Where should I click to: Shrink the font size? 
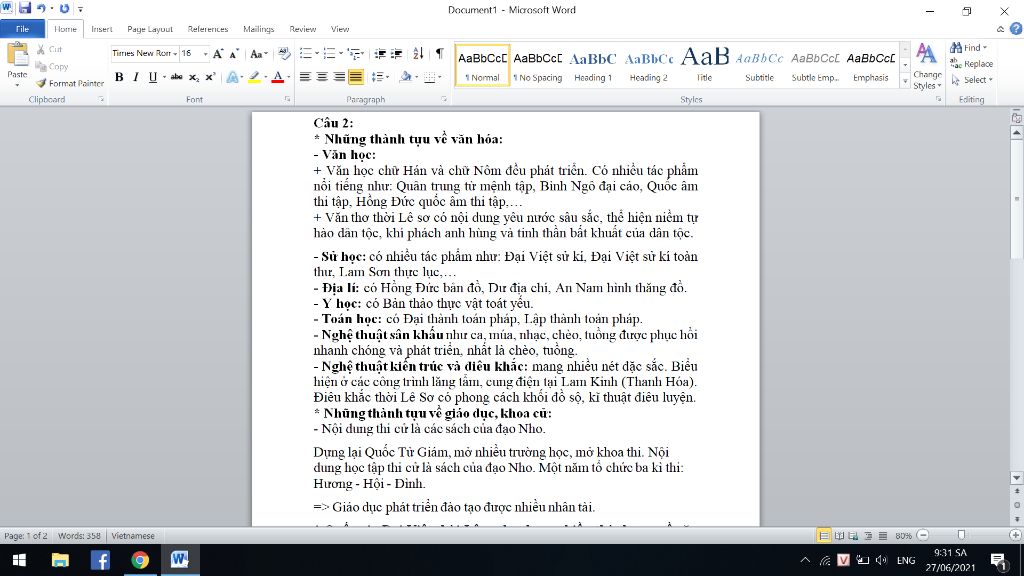pos(234,54)
